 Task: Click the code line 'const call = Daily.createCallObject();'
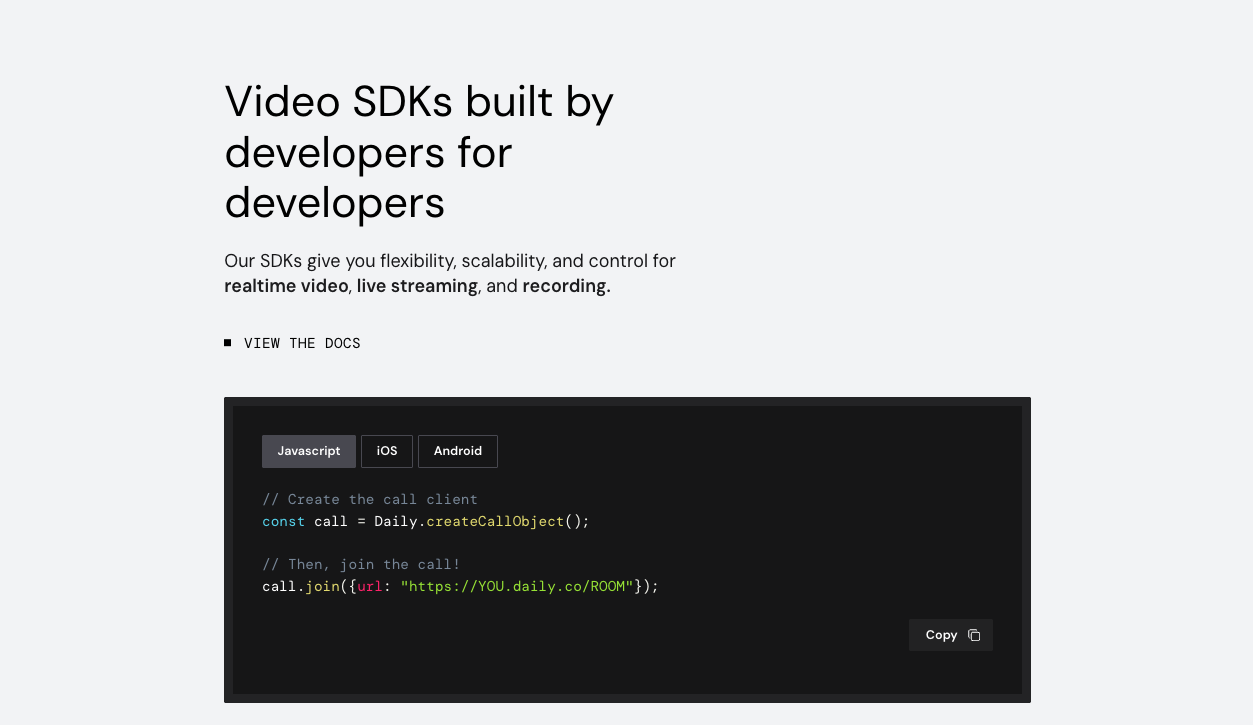coord(426,521)
